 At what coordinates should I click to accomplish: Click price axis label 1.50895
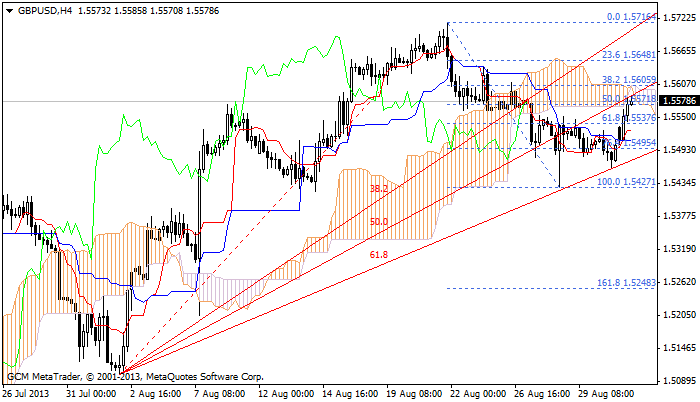[679, 381]
